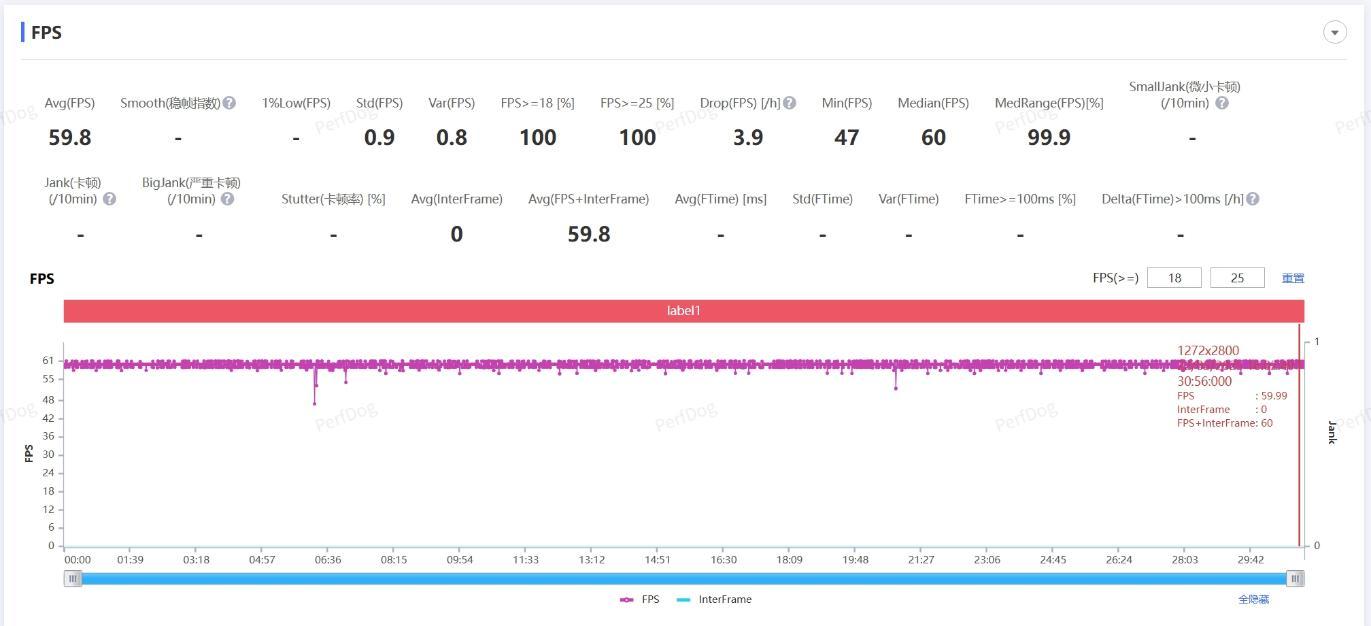Click the 重置 reset link

(x=1293, y=278)
